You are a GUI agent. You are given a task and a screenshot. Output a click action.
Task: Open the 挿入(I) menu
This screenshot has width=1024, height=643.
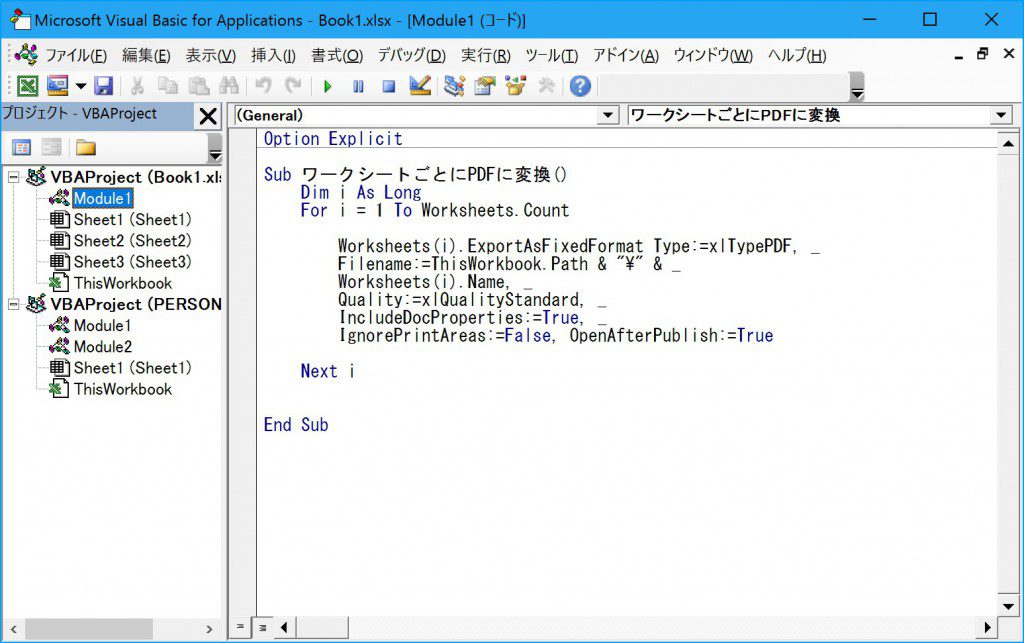click(273, 55)
